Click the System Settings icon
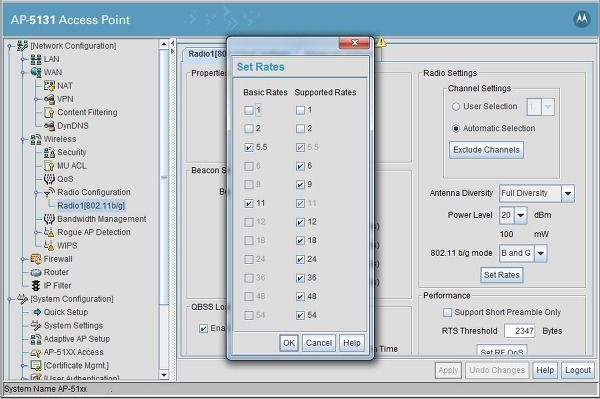Screen dimensions: 600x399 click(36, 326)
